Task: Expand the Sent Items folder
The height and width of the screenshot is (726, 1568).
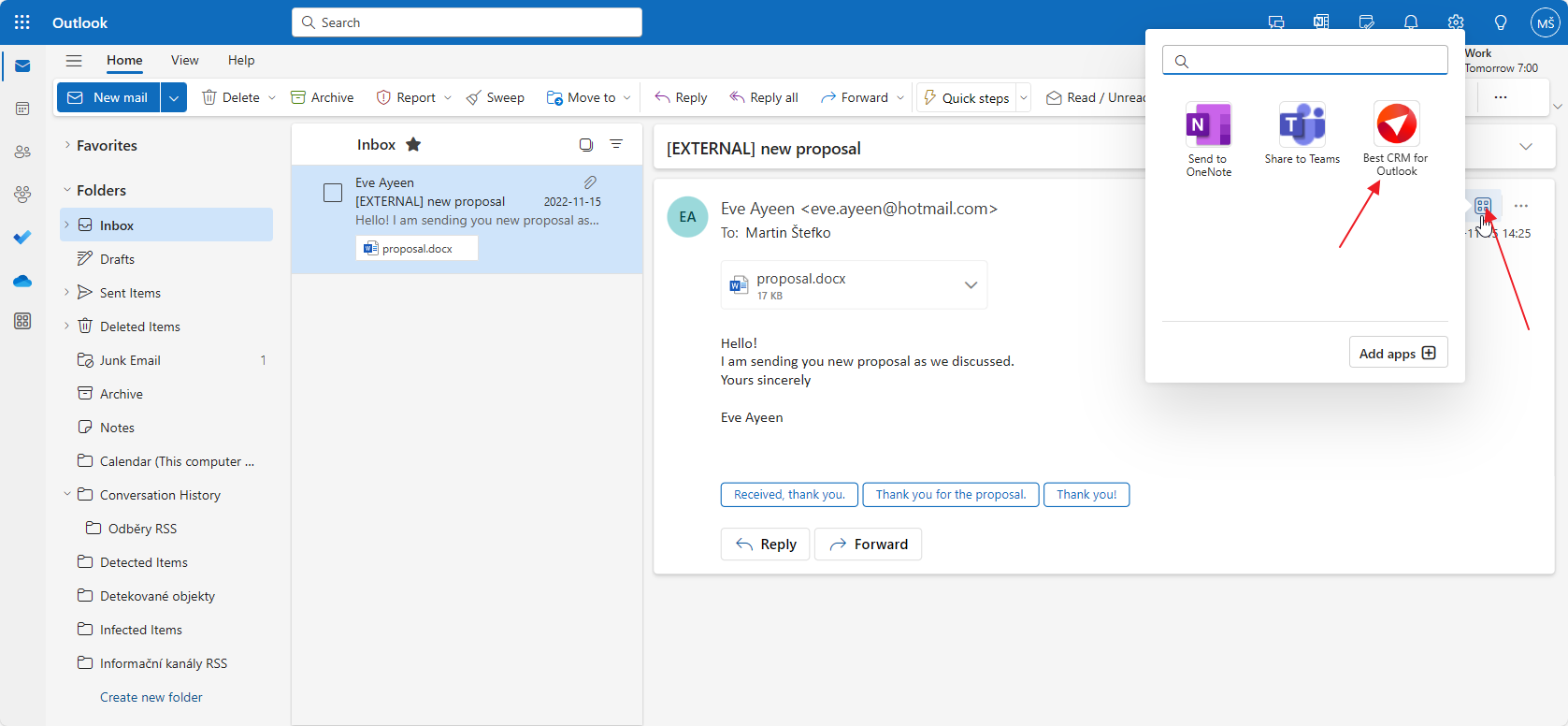Action: click(x=67, y=292)
